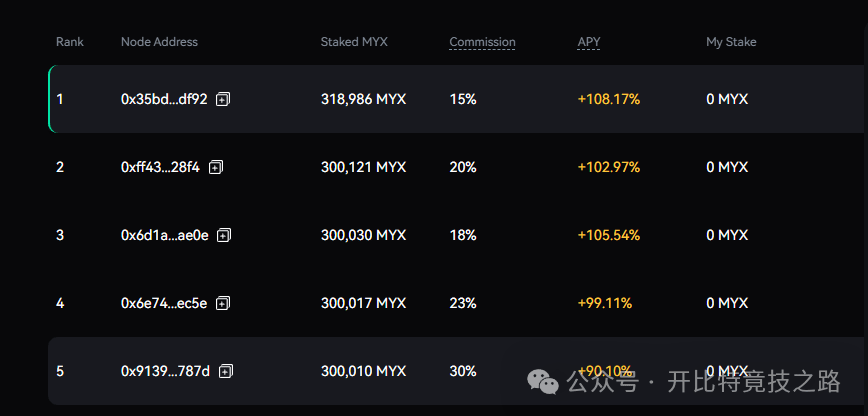The height and width of the screenshot is (416, 868).
Task: Click the APY column header
Action: [x=588, y=42]
